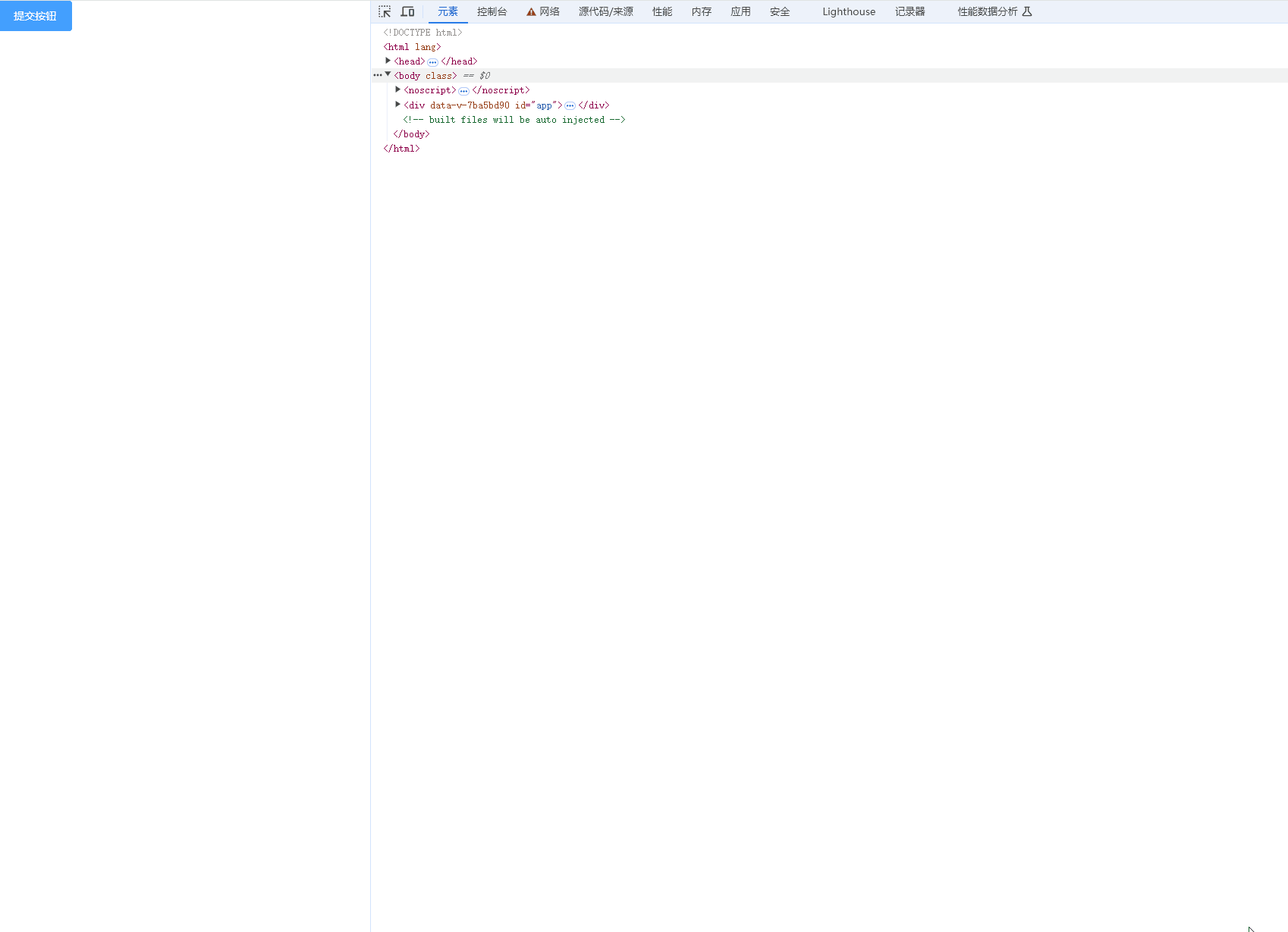Open the 记录器 tab
This screenshot has width=1288, height=932.
pos(909,11)
